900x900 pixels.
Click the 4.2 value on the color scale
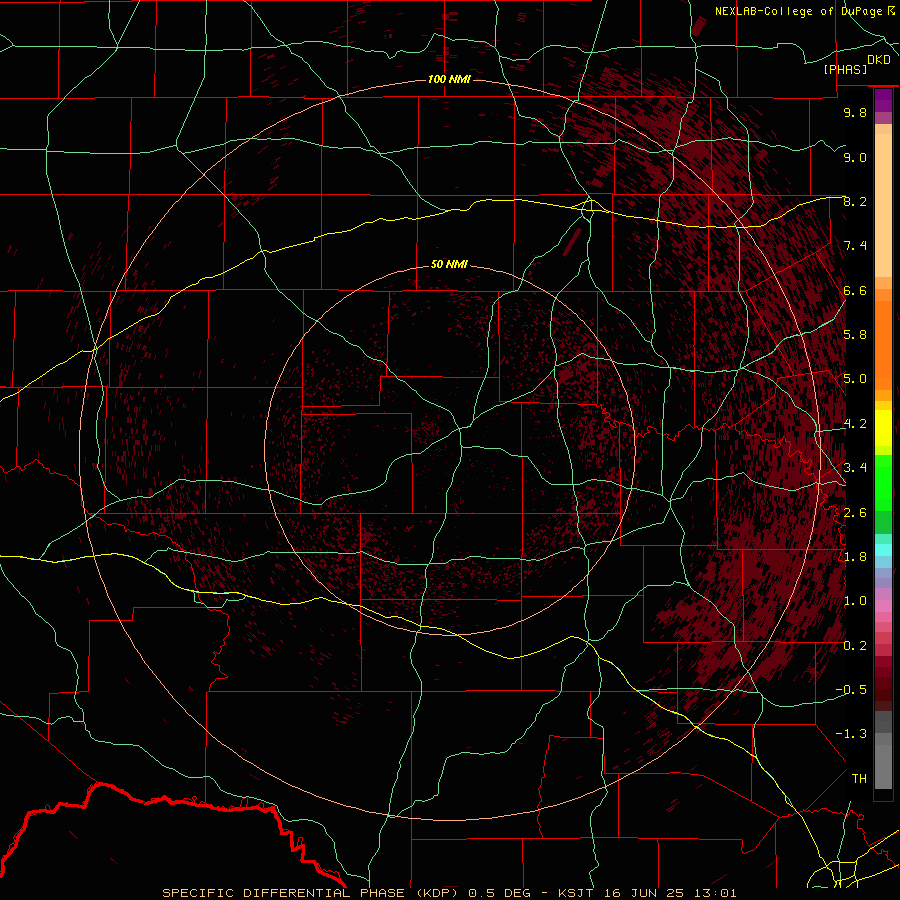click(x=855, y=424)
